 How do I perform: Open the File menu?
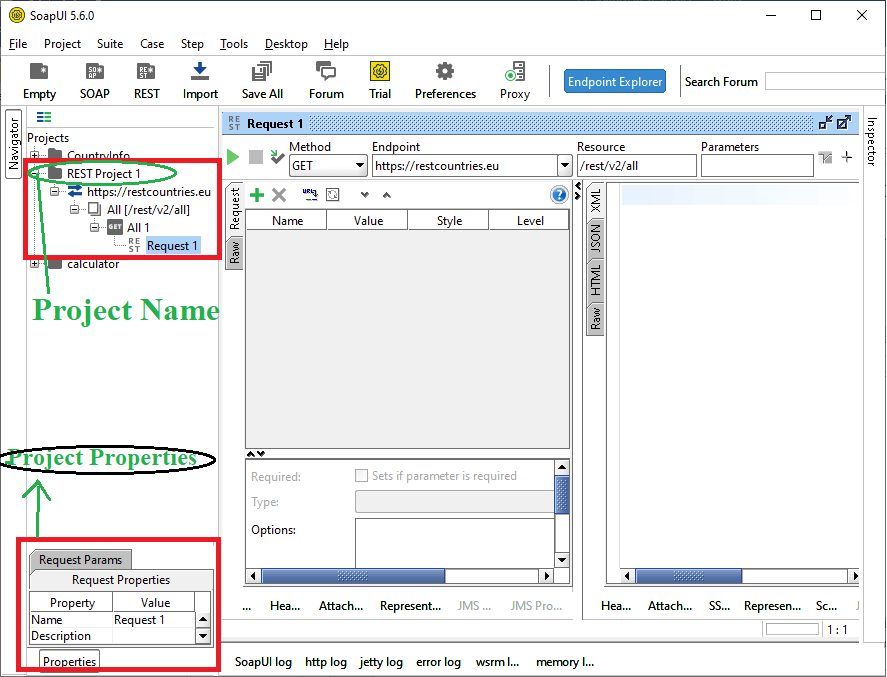18,44
